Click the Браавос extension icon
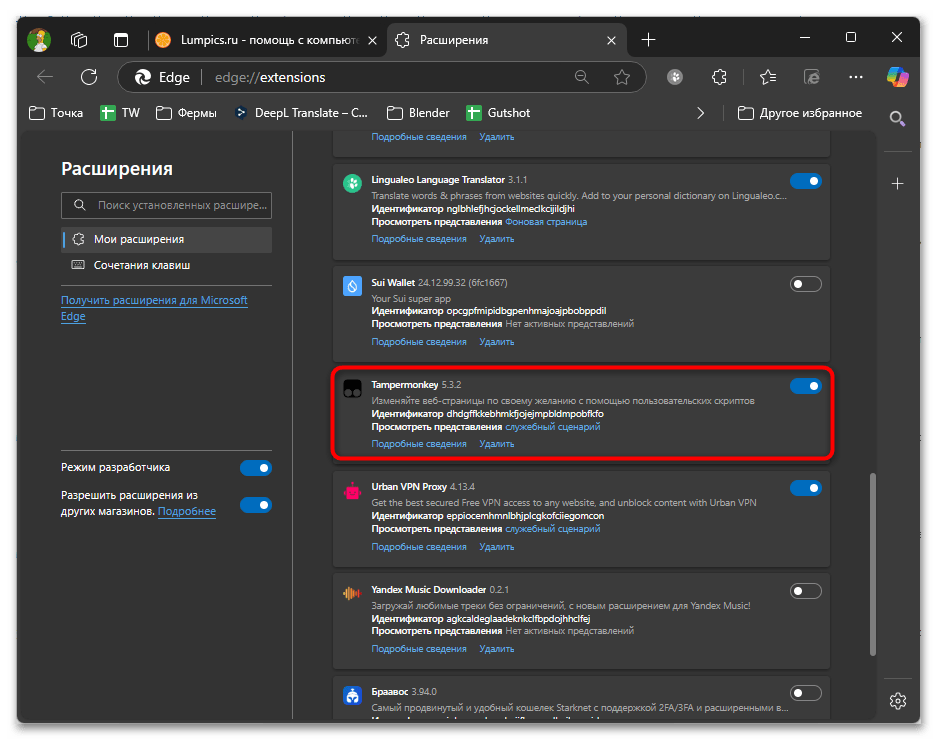This screenshot has height=740, width=937. pos(353,696)
